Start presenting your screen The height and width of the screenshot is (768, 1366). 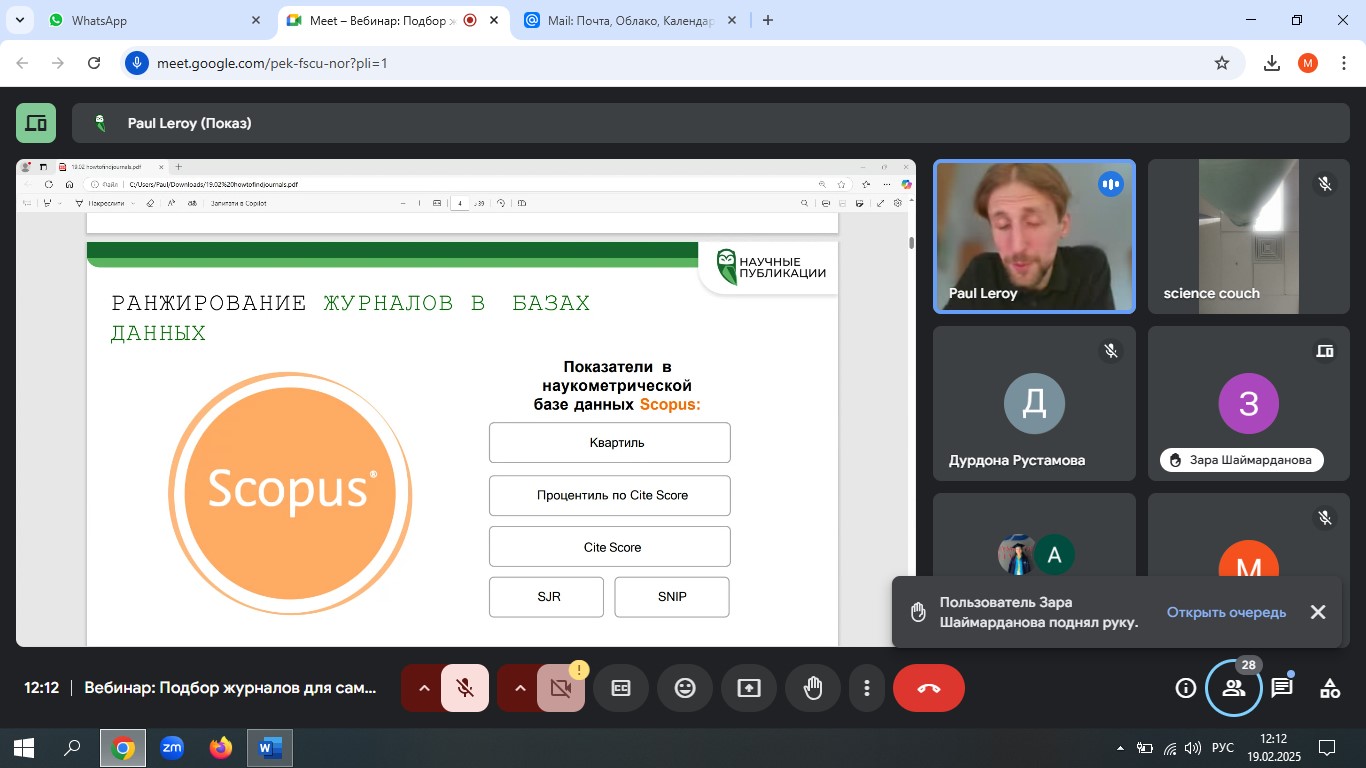(x=749, y=688)
